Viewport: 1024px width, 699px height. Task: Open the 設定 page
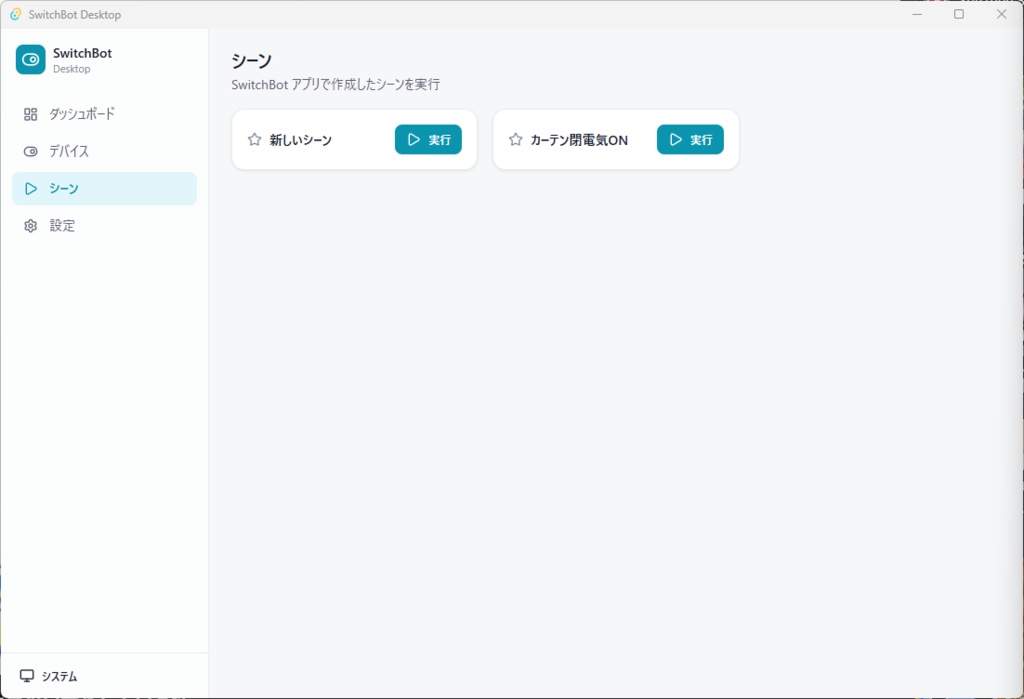[x=104, y=226]
